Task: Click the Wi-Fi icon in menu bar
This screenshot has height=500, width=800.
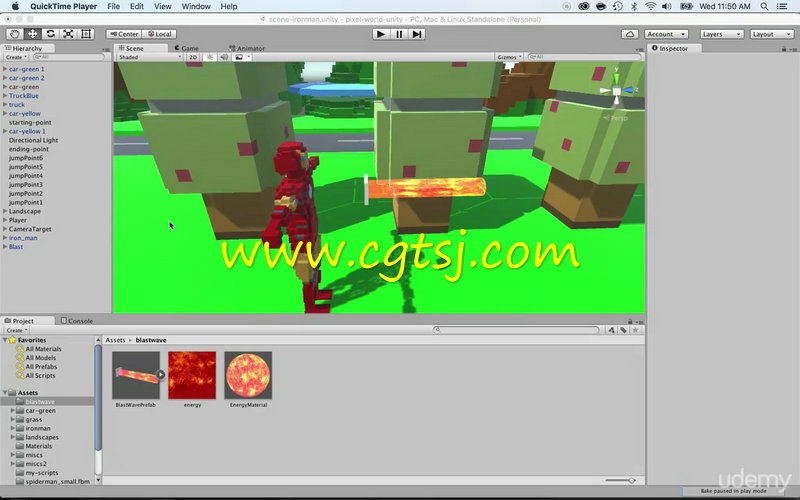Action: 650,6
